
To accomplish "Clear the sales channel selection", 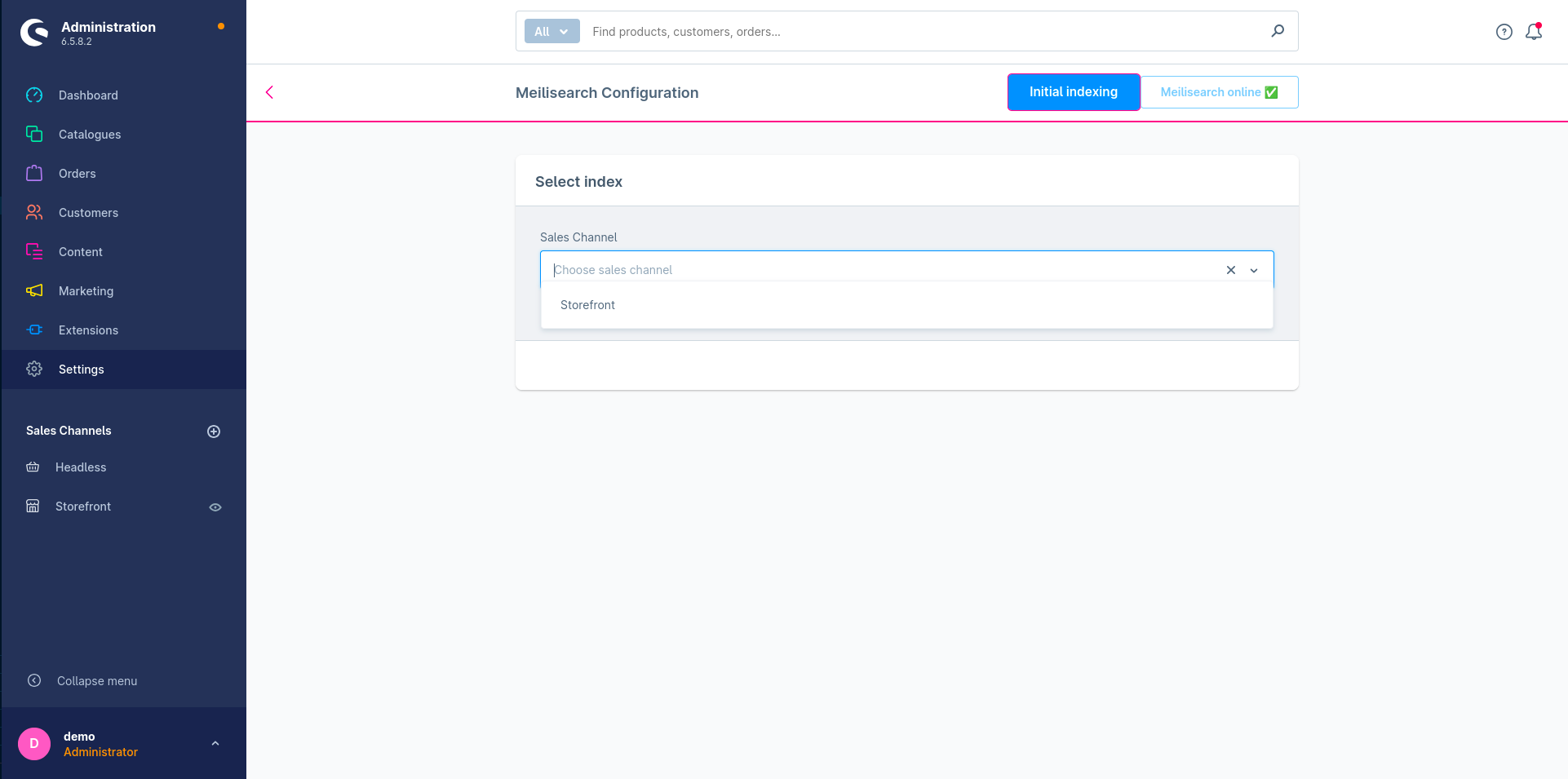I will (1231, 270).
